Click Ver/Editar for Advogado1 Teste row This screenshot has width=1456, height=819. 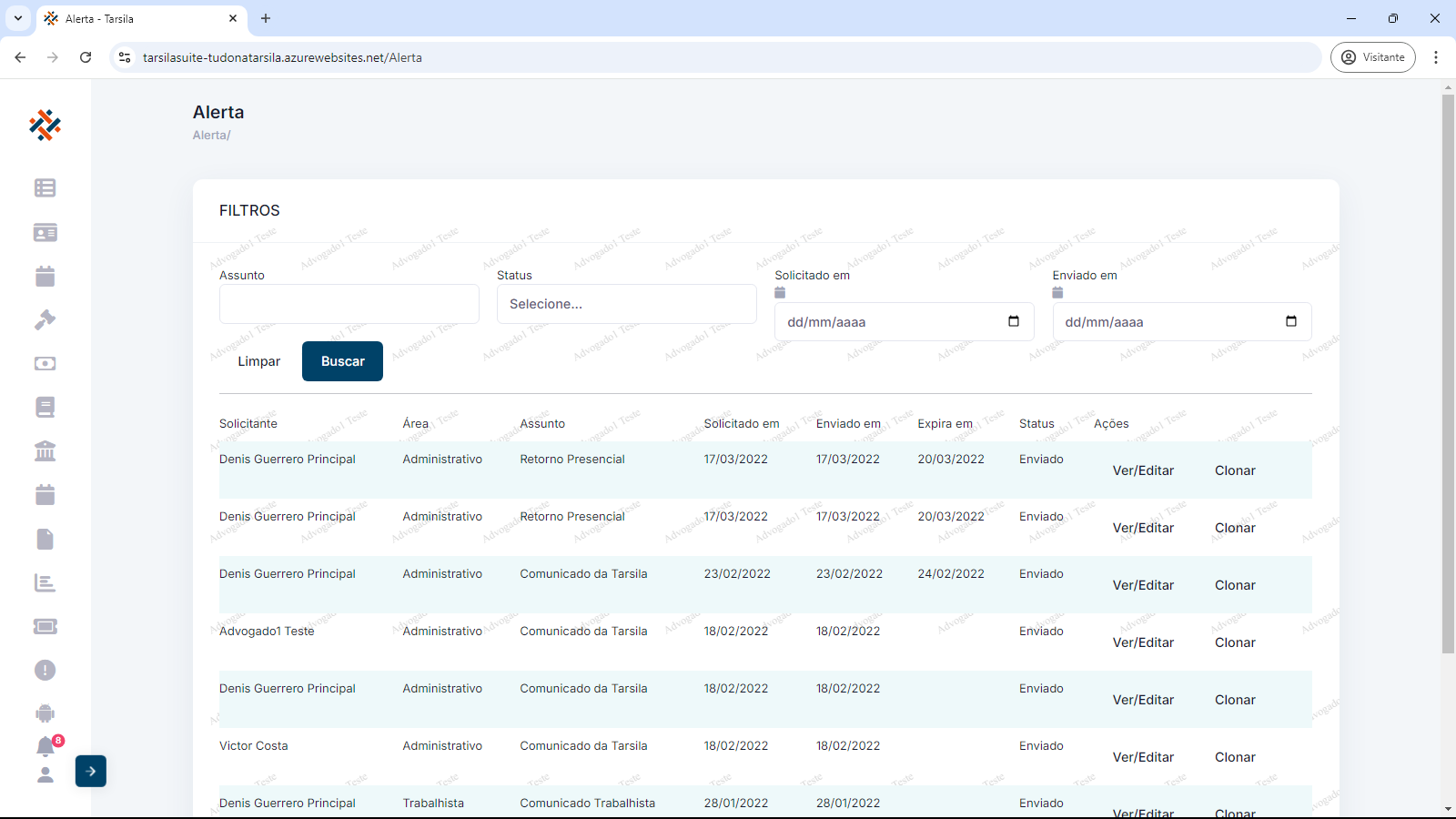pos(1143,642)
